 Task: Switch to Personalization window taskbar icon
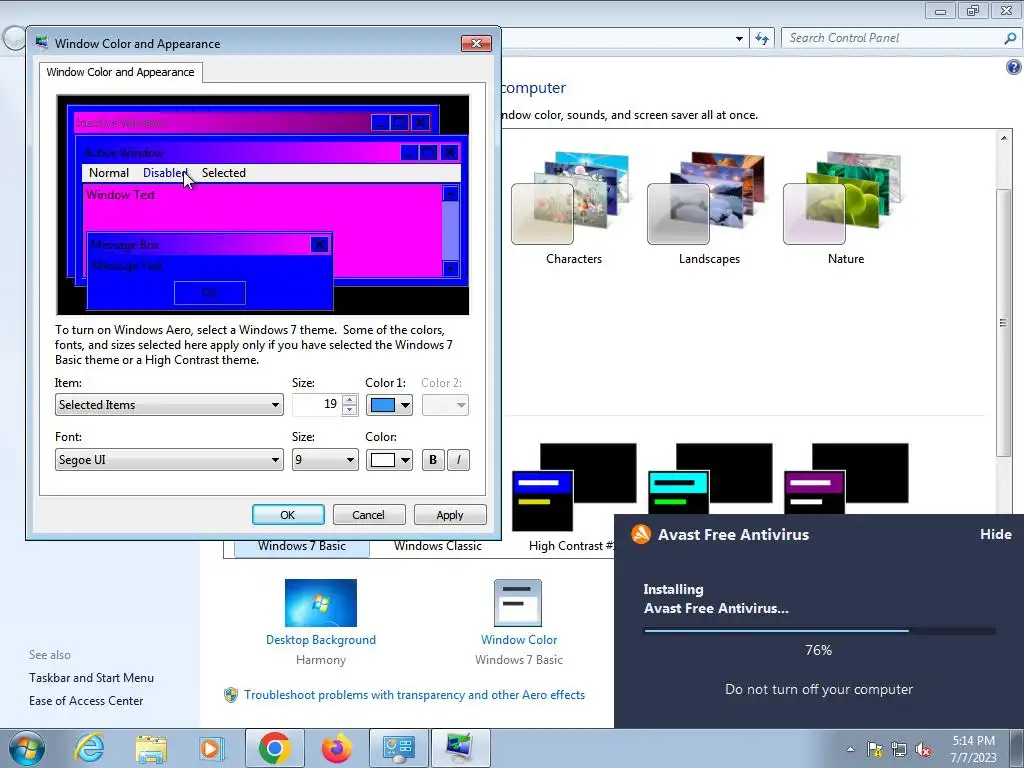[460, 748]
